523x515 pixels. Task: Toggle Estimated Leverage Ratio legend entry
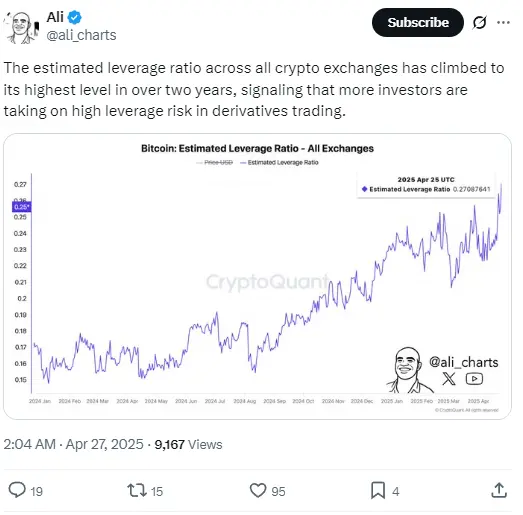coord(280,162)
